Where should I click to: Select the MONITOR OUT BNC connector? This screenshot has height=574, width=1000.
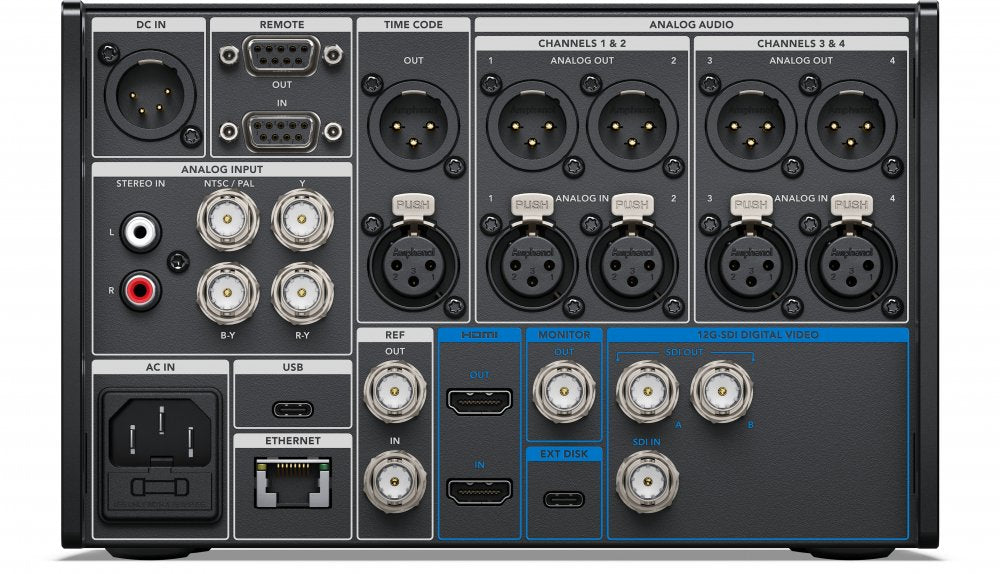click(x=563, y=391)
